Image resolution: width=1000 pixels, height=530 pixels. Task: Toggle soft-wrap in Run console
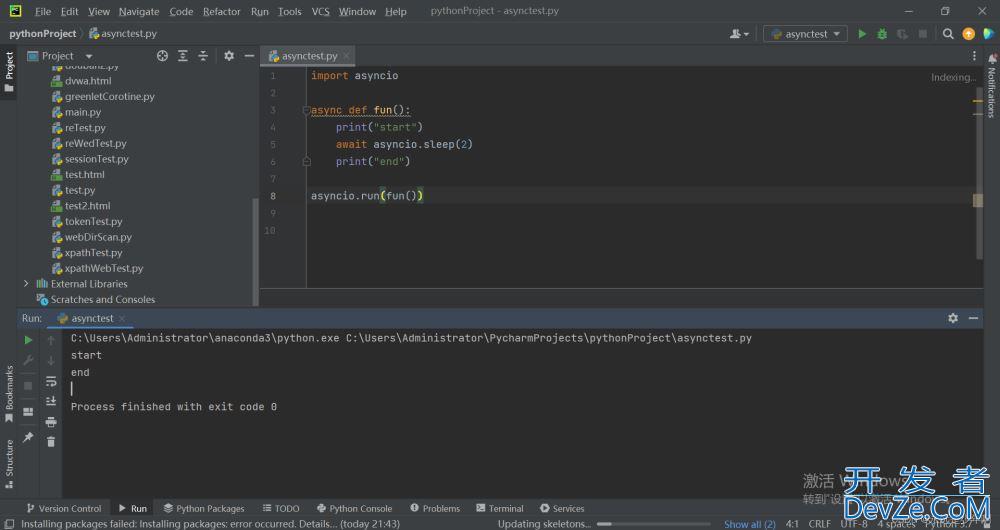click(x=51, y=381)
